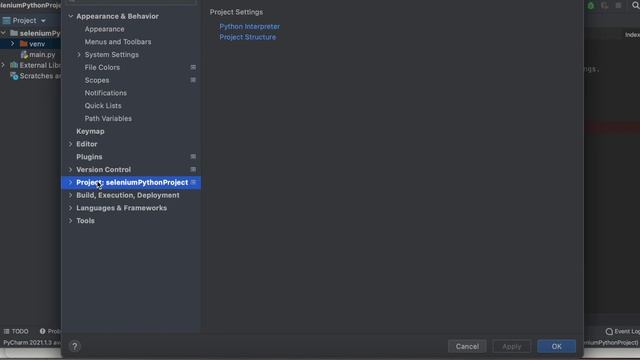Click the main.py Python file icon
640x360 pixels.
(24, 54)
